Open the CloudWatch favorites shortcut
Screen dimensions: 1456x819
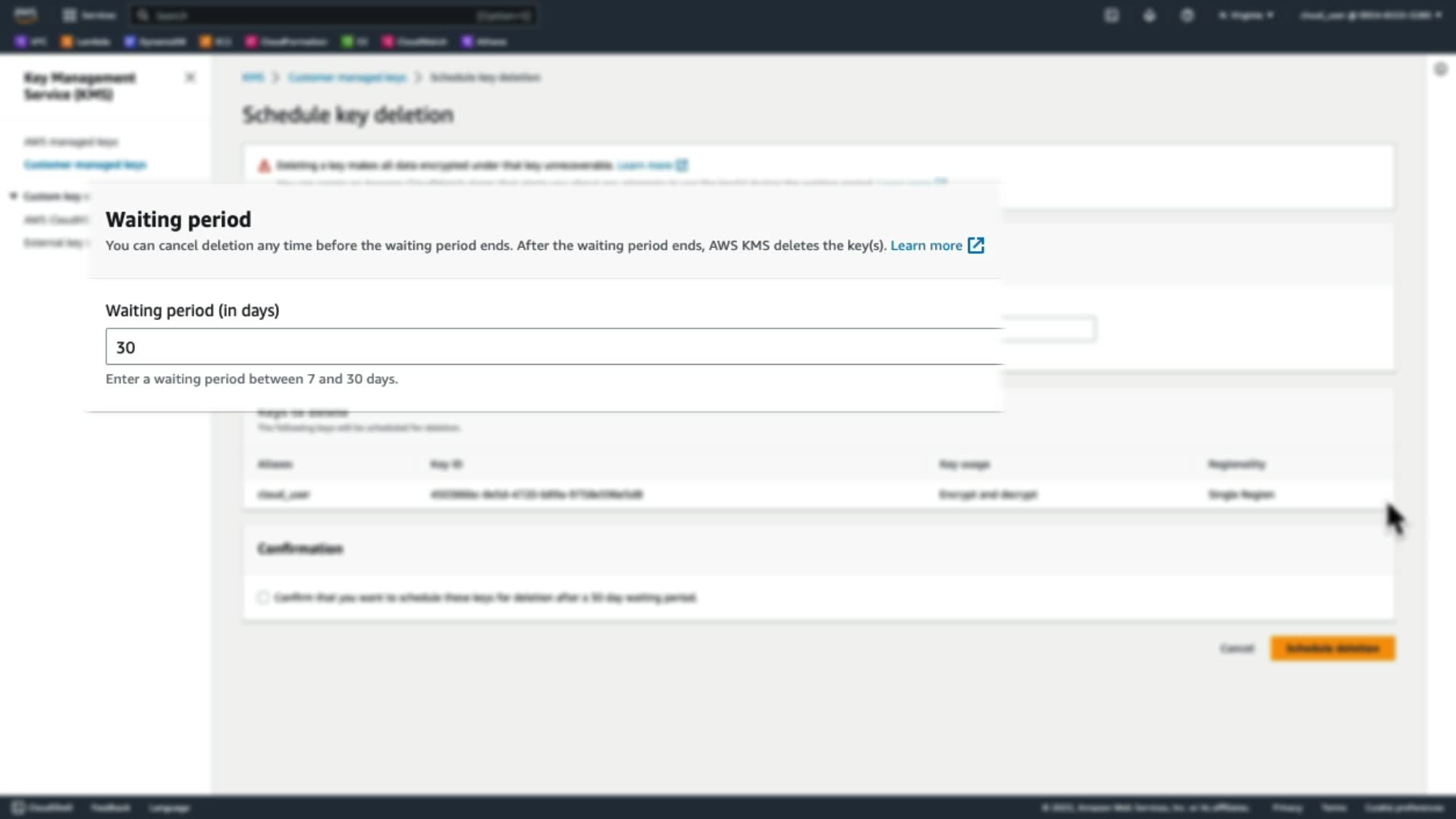414,42
